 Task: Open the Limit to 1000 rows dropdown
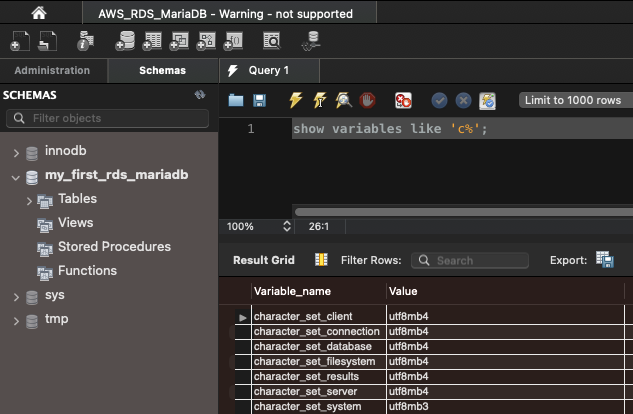click(x=576, y=100)
